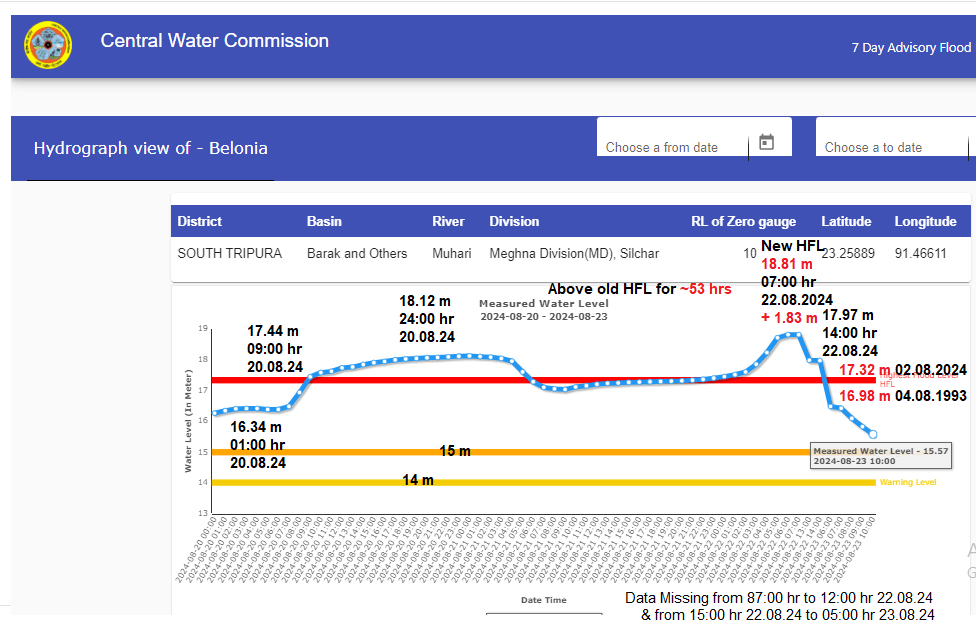The width and height of the screenshot is (976, 630).
Task: Open the 7 Day Advisory Flood link
Action: click(x=910, y=47)
